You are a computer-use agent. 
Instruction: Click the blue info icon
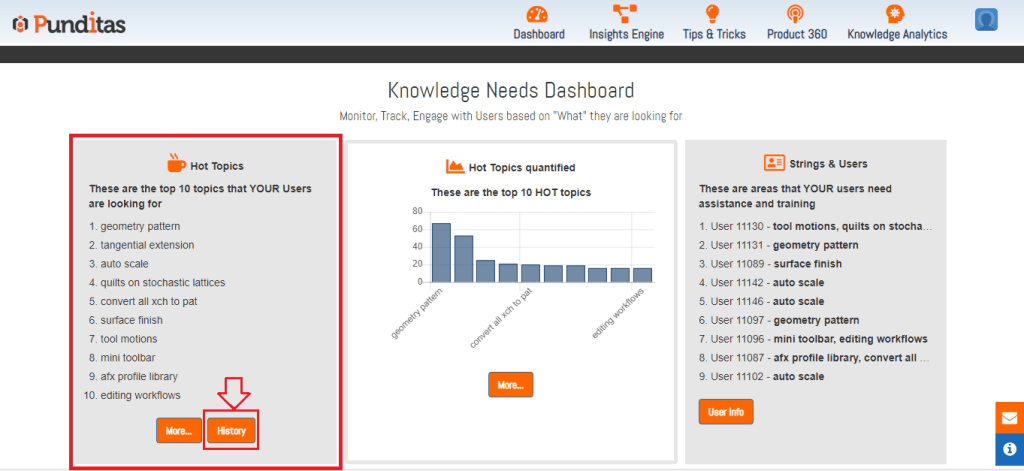pyautogui.click(x=1009, y=449)
